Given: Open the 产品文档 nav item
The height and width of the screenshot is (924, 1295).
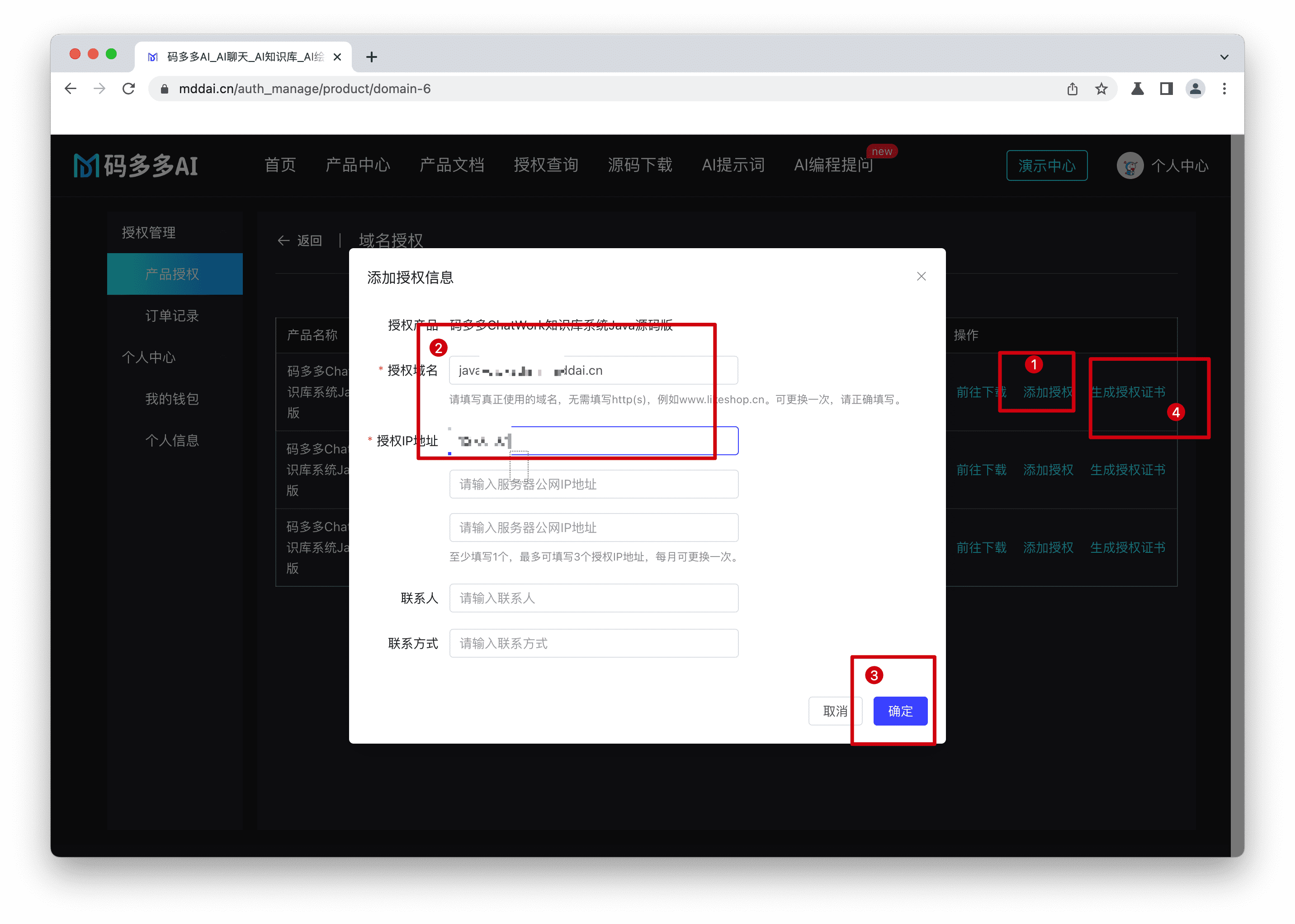Looking at the screenshot, I should click(x=452, y=165).
